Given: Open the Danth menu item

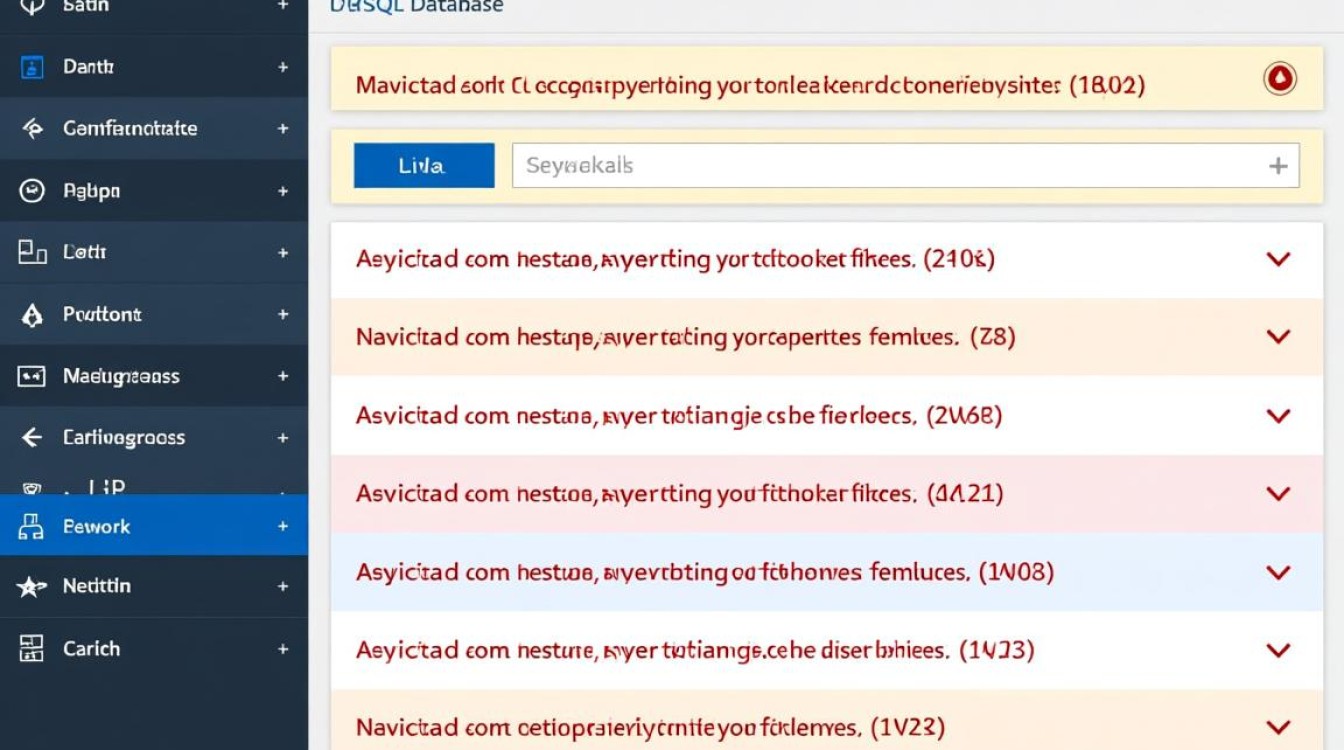Looking at the screenshot, I should 154,67.
